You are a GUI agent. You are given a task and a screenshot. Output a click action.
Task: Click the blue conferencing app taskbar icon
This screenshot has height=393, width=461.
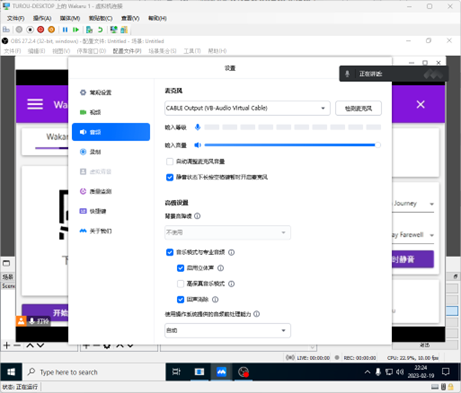[x=221, y=372]
